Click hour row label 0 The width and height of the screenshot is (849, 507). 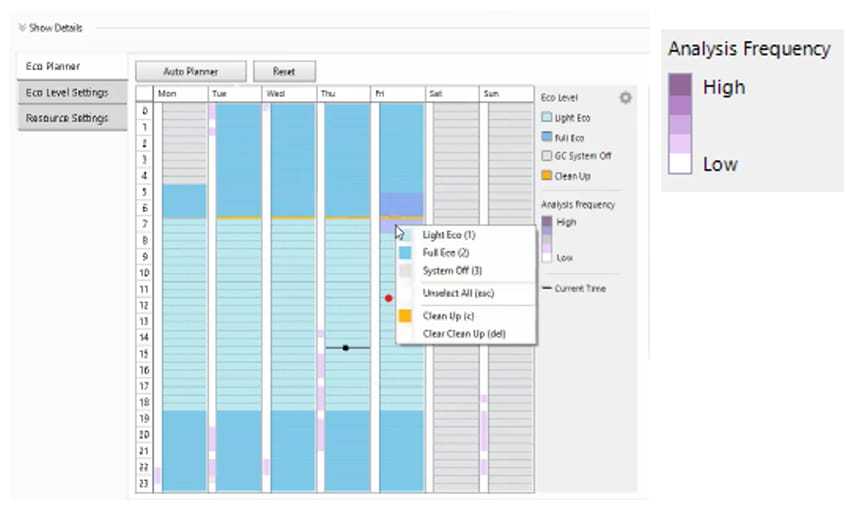[x=145, y=110]
